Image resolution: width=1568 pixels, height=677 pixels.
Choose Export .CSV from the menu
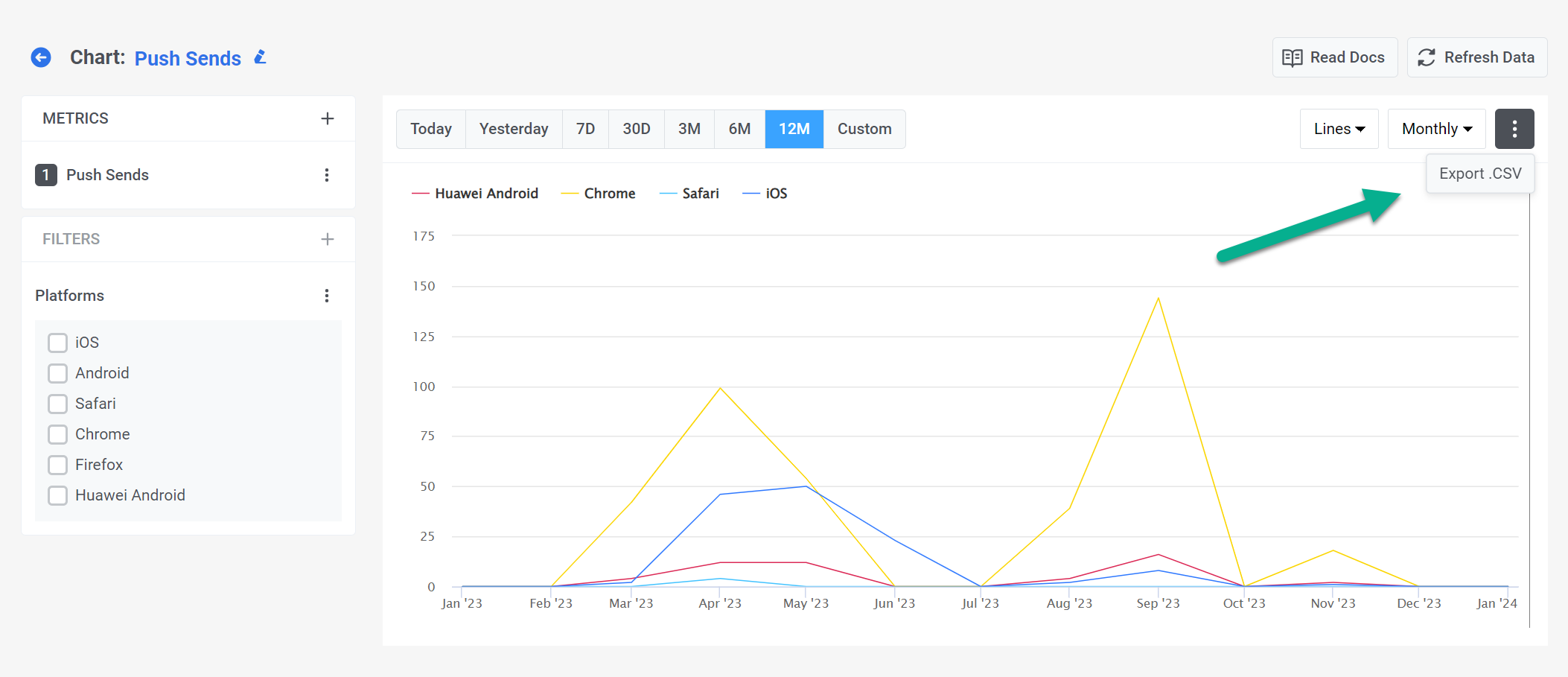click(x=1479, y=174)
